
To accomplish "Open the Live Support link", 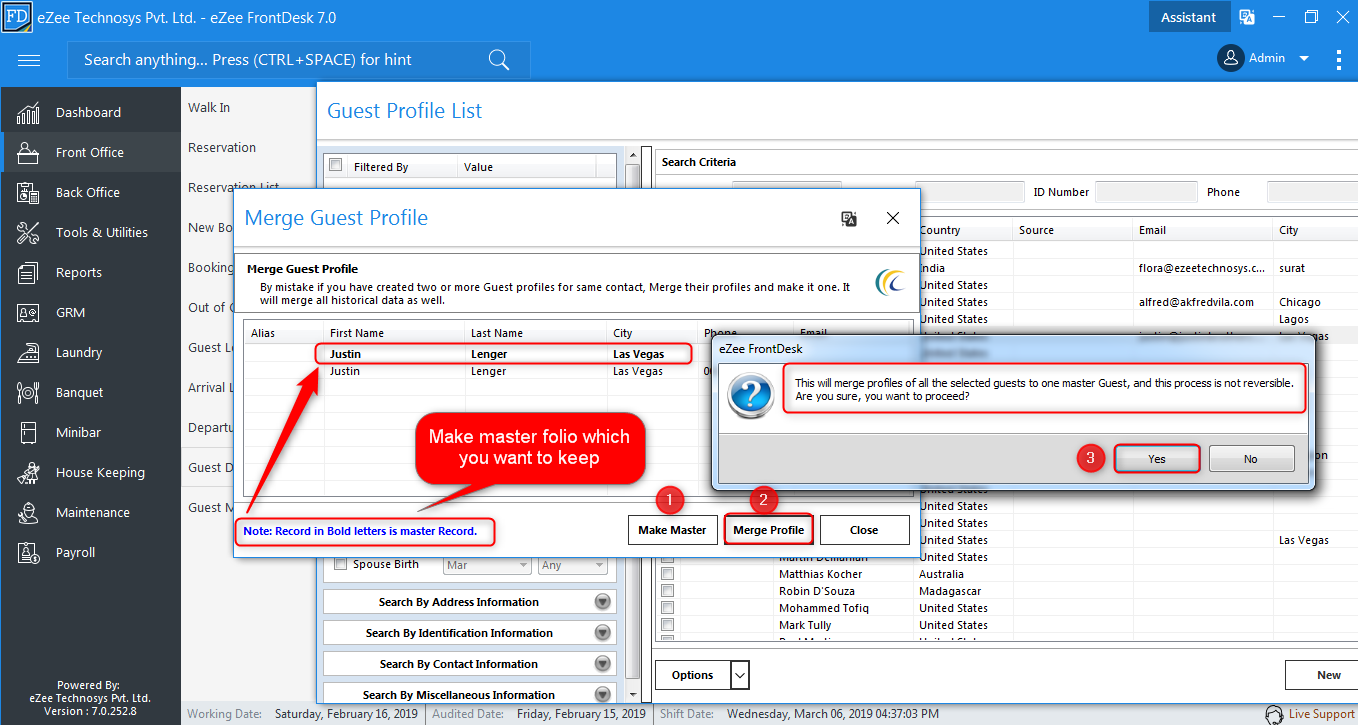I will click(x=1321, y=714).
